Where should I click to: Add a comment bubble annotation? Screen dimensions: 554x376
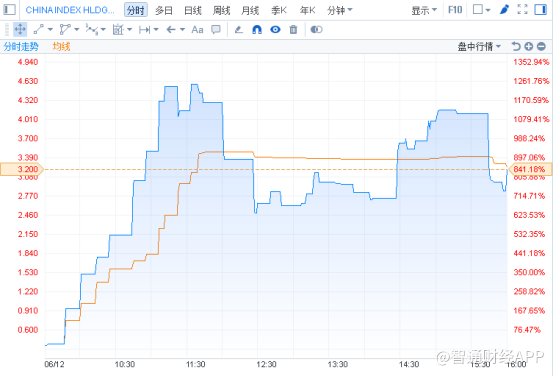pyautogui.click(x=216, y=29)
